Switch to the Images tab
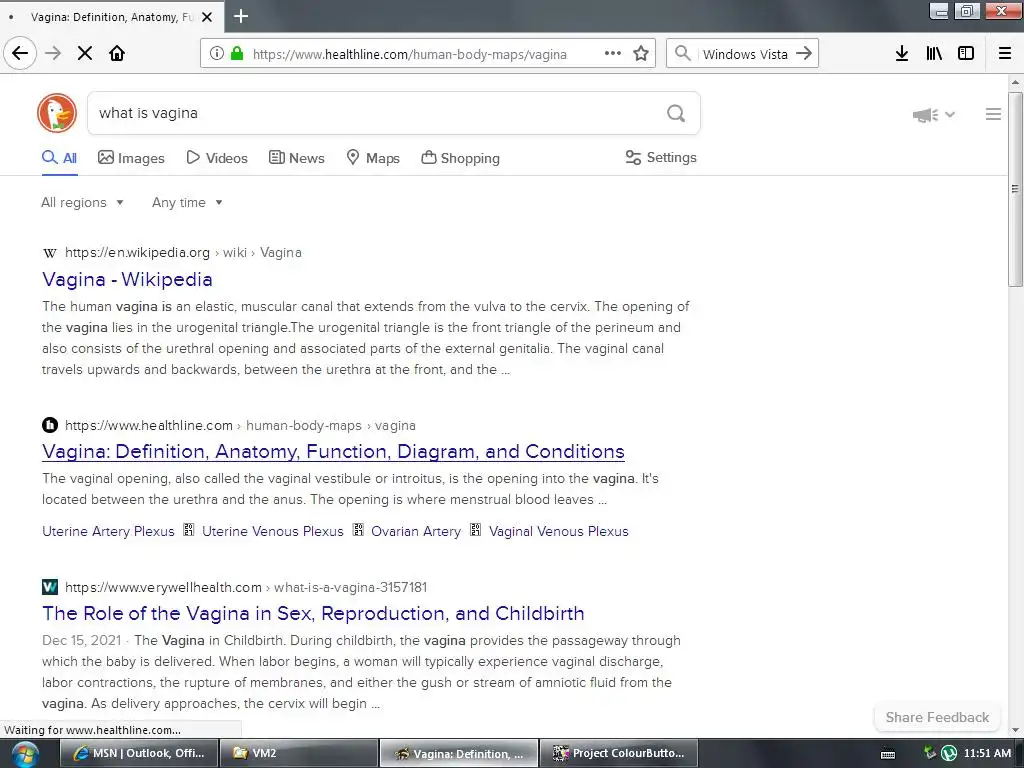The width and height of the screenshot is (1024, 768). (131, 158)
